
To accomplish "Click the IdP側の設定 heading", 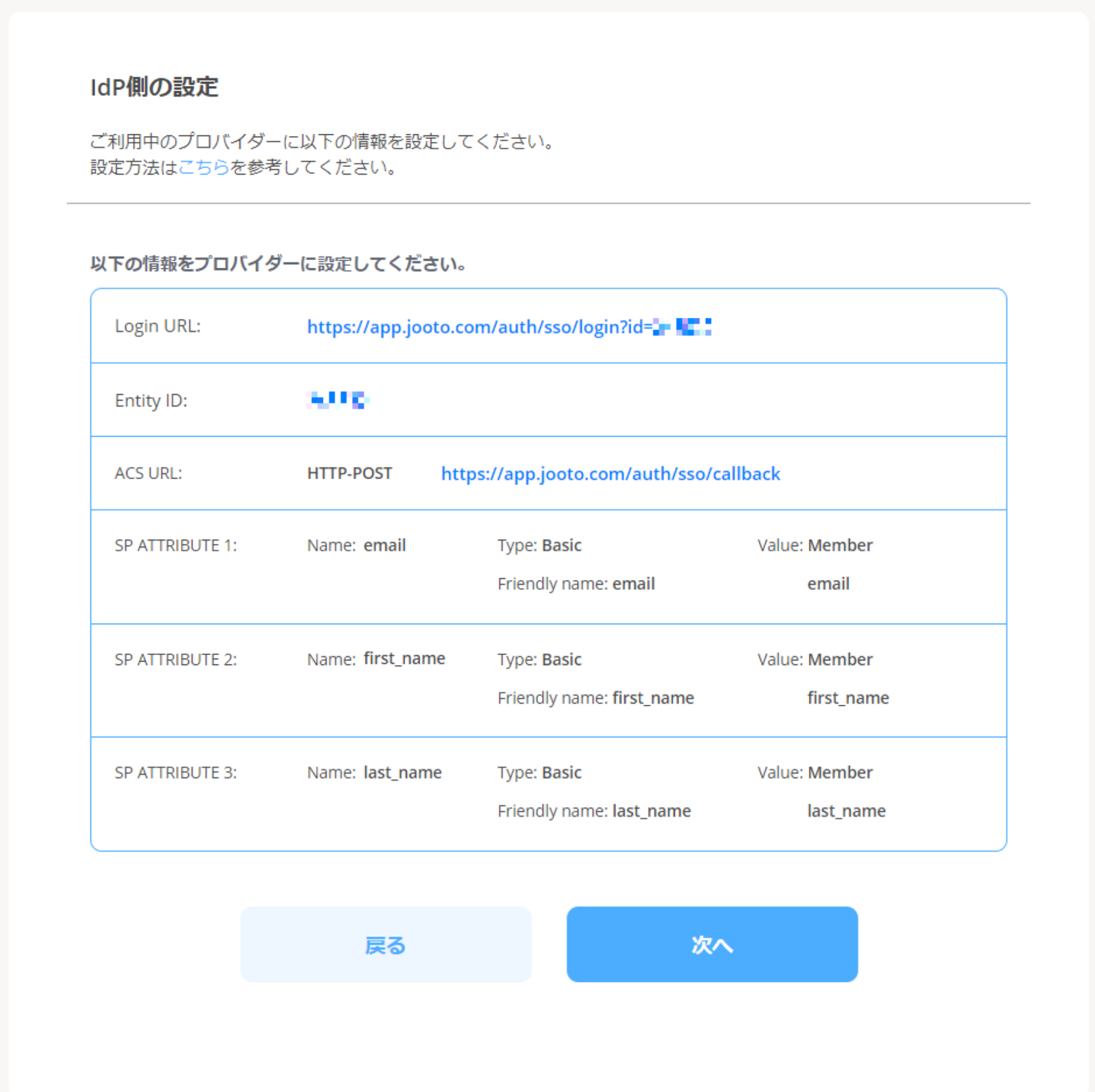I will coord(154,87).
